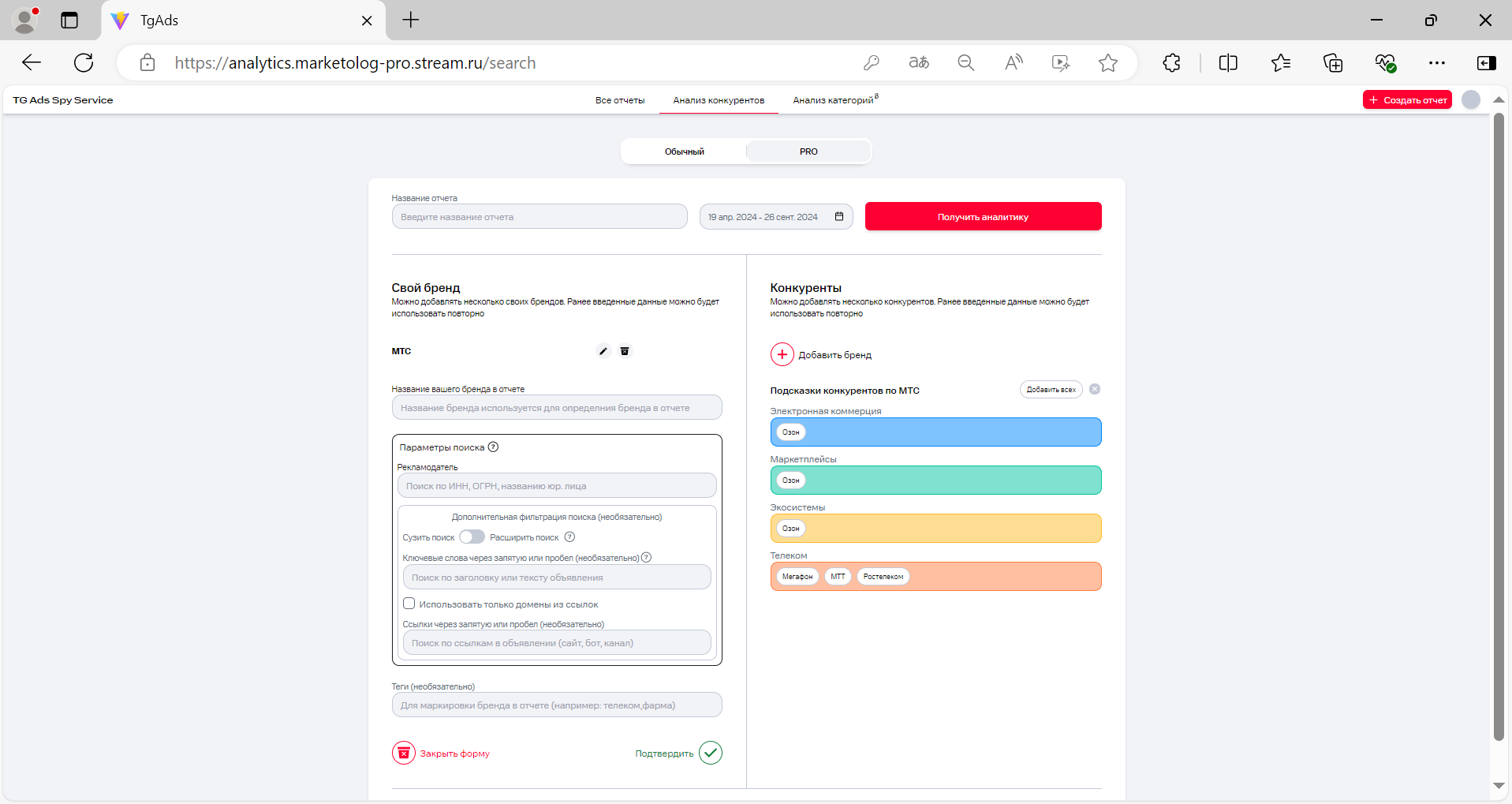Toggle Сузить/Расширить поиск switch
Screen dimensions: 1512x804
(472, 537)
